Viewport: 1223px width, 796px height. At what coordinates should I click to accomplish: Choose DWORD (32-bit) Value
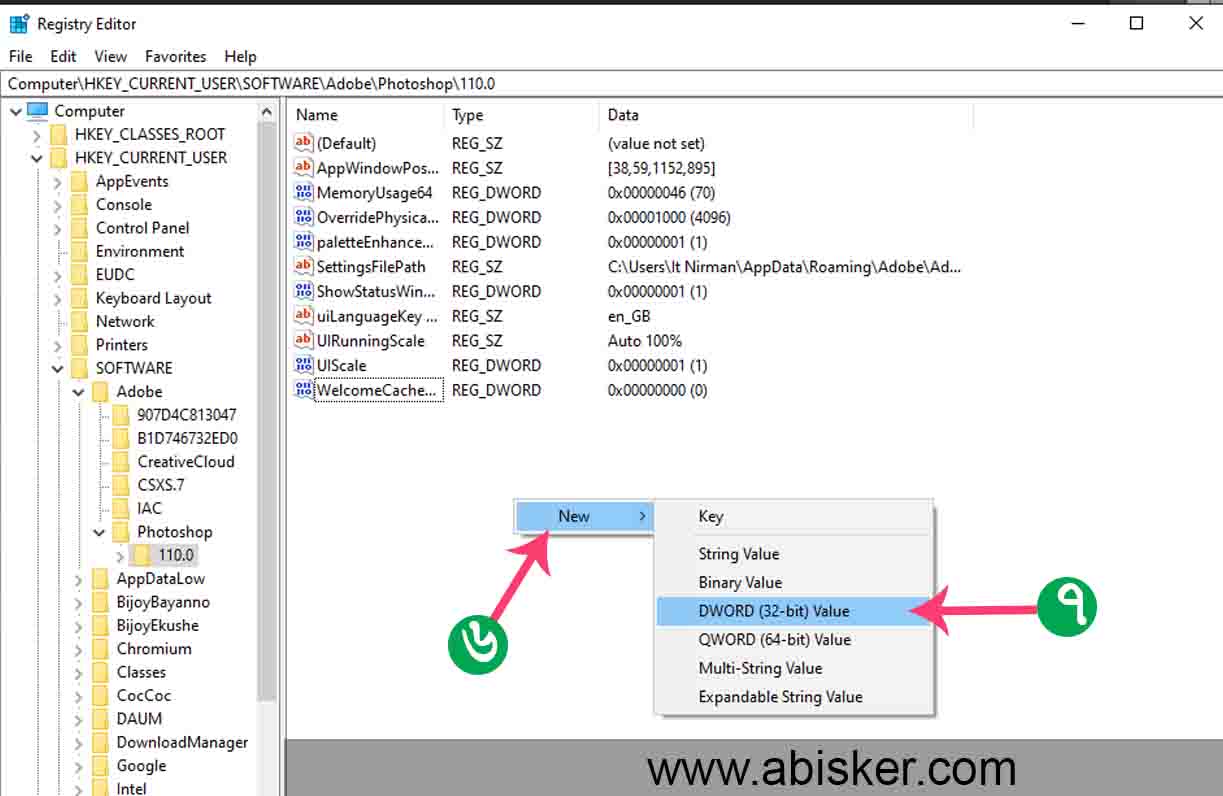tap(793, 611)
